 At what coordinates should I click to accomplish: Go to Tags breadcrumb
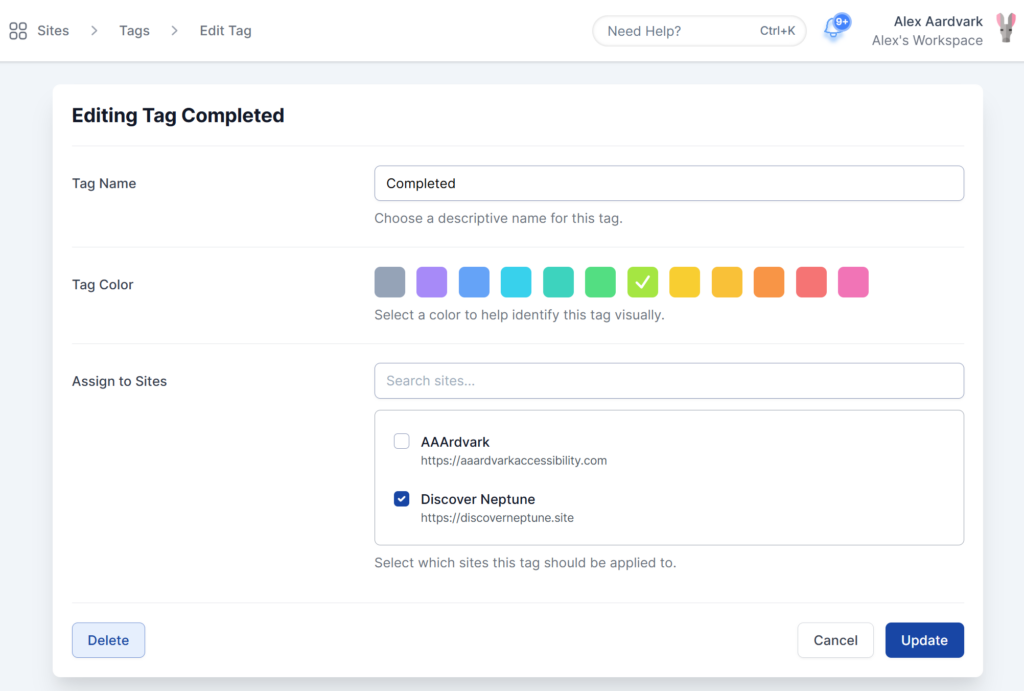tap(134, 31)
